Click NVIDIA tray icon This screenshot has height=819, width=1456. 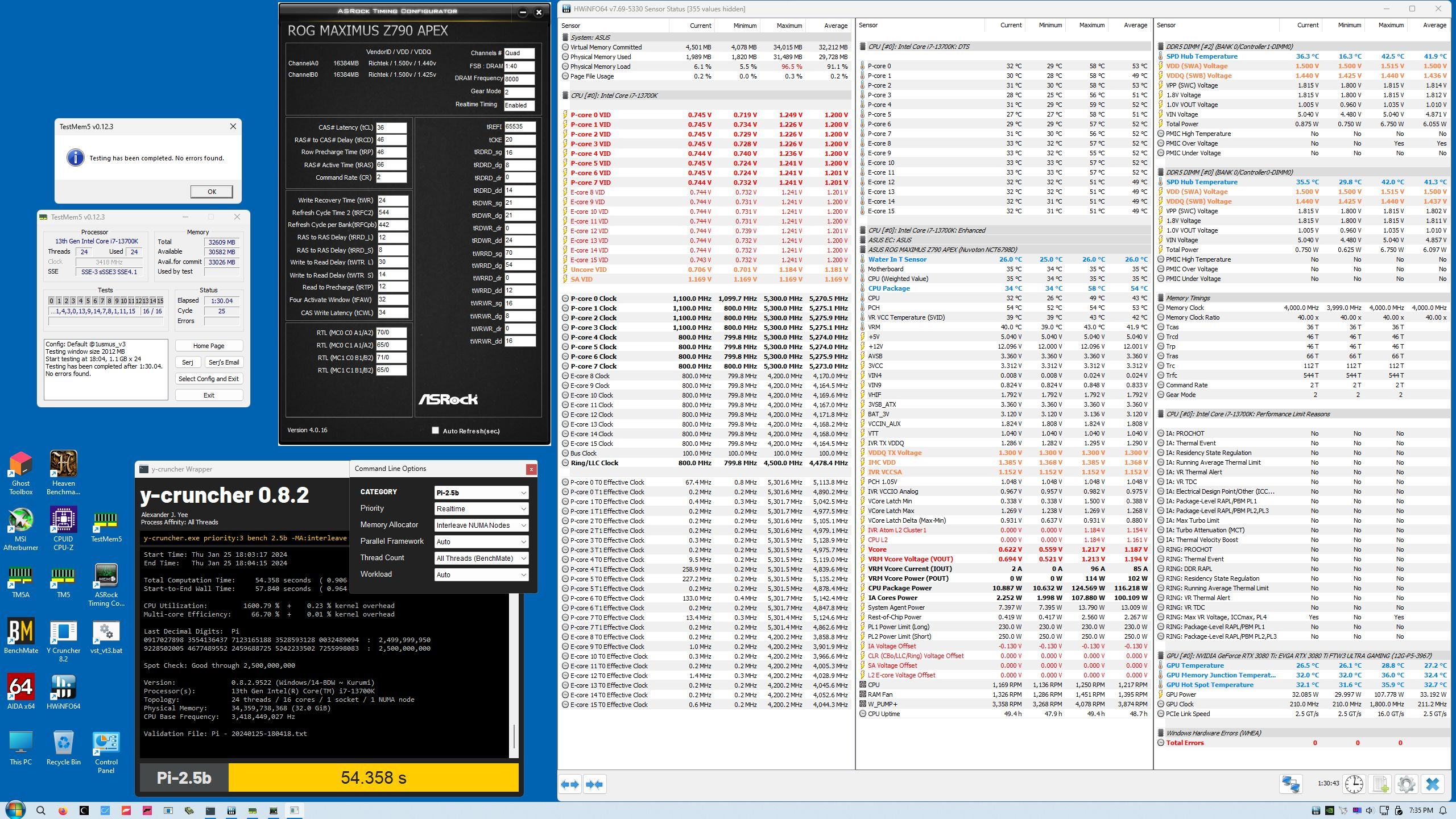click(x=1330, y=810)
